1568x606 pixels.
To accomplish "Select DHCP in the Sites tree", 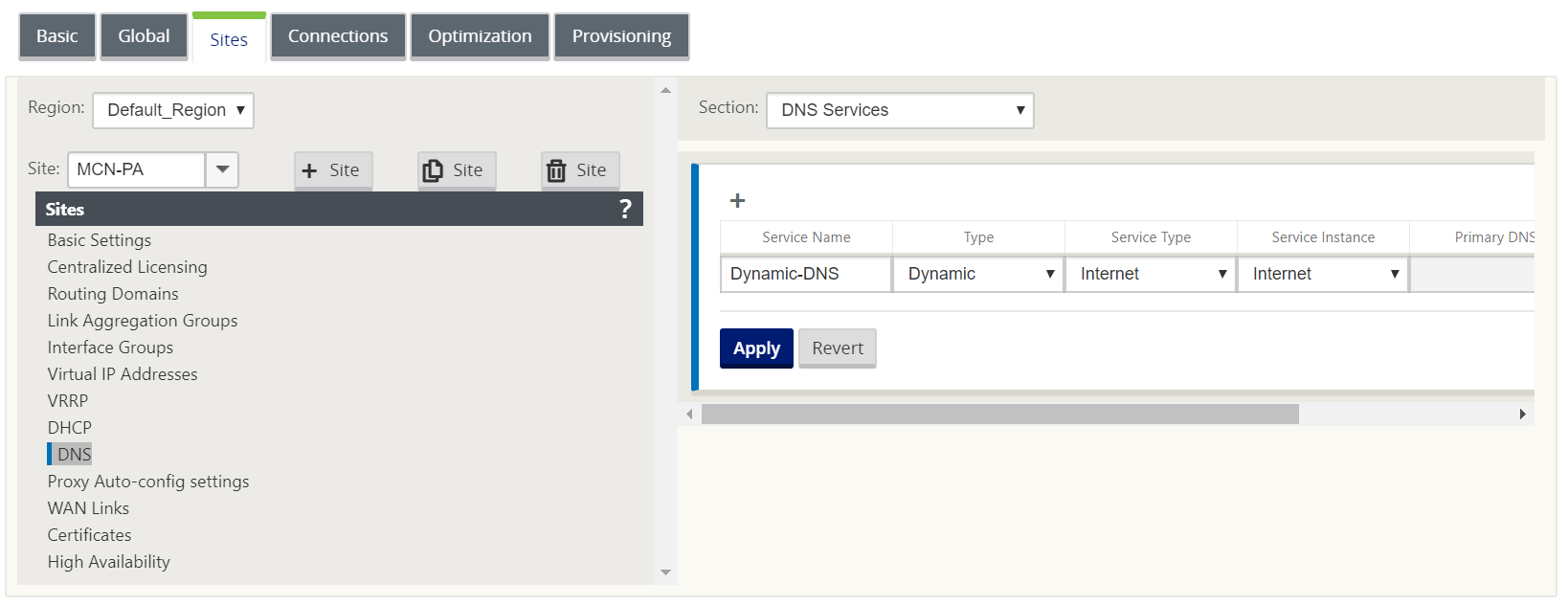I will tap(70, 428).
